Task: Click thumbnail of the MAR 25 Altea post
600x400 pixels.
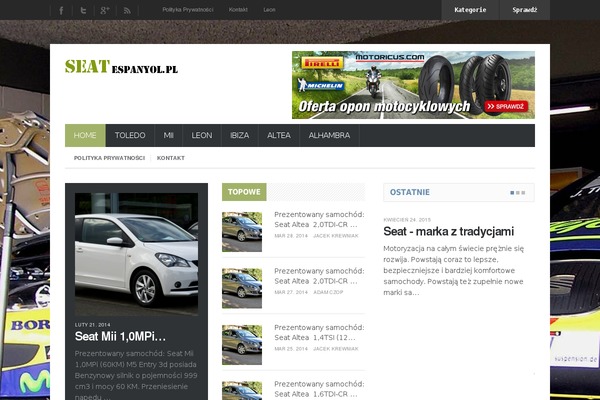Action: (x=242, y=345)
